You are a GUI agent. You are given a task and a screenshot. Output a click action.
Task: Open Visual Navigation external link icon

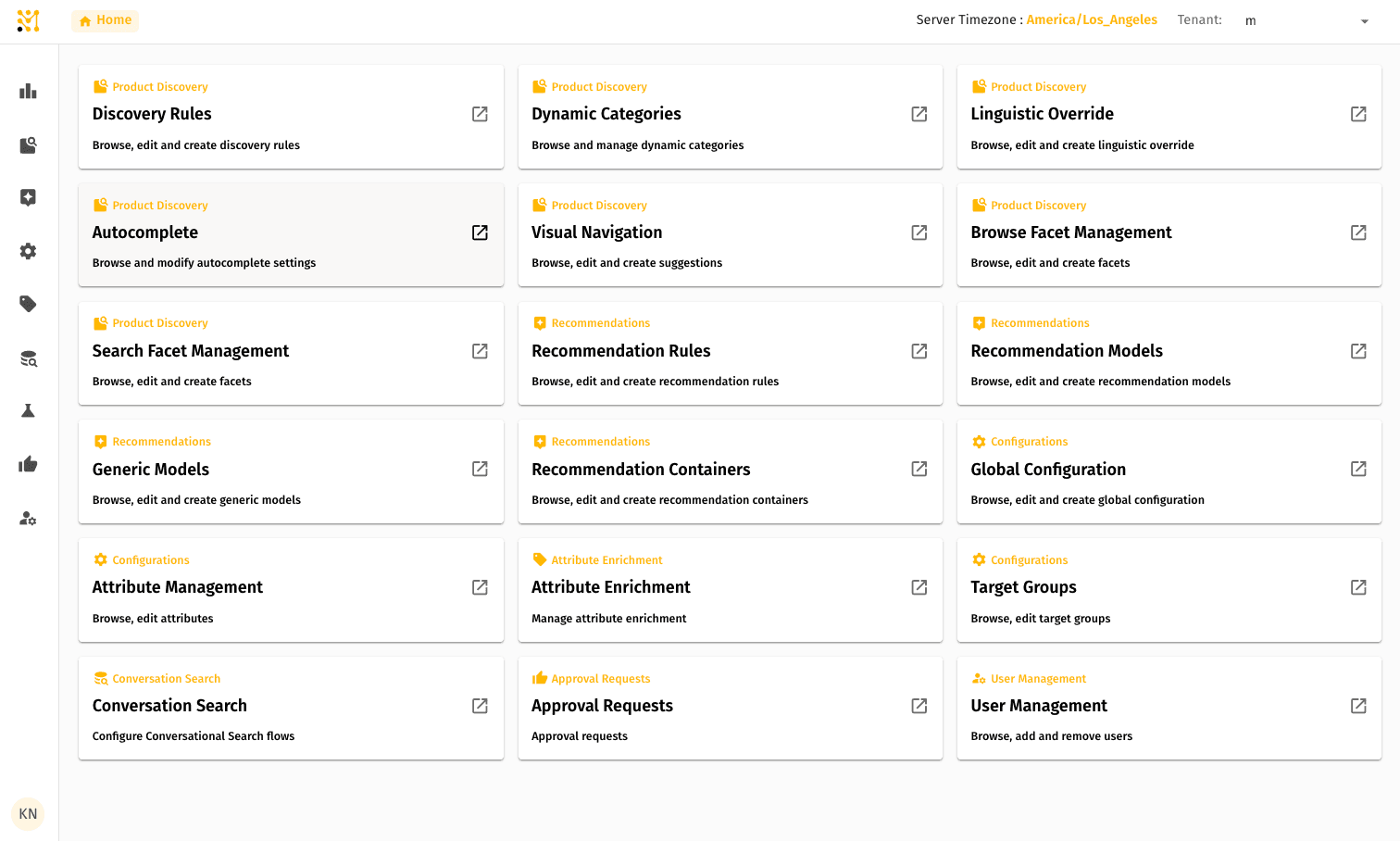(x=919, y=232)
